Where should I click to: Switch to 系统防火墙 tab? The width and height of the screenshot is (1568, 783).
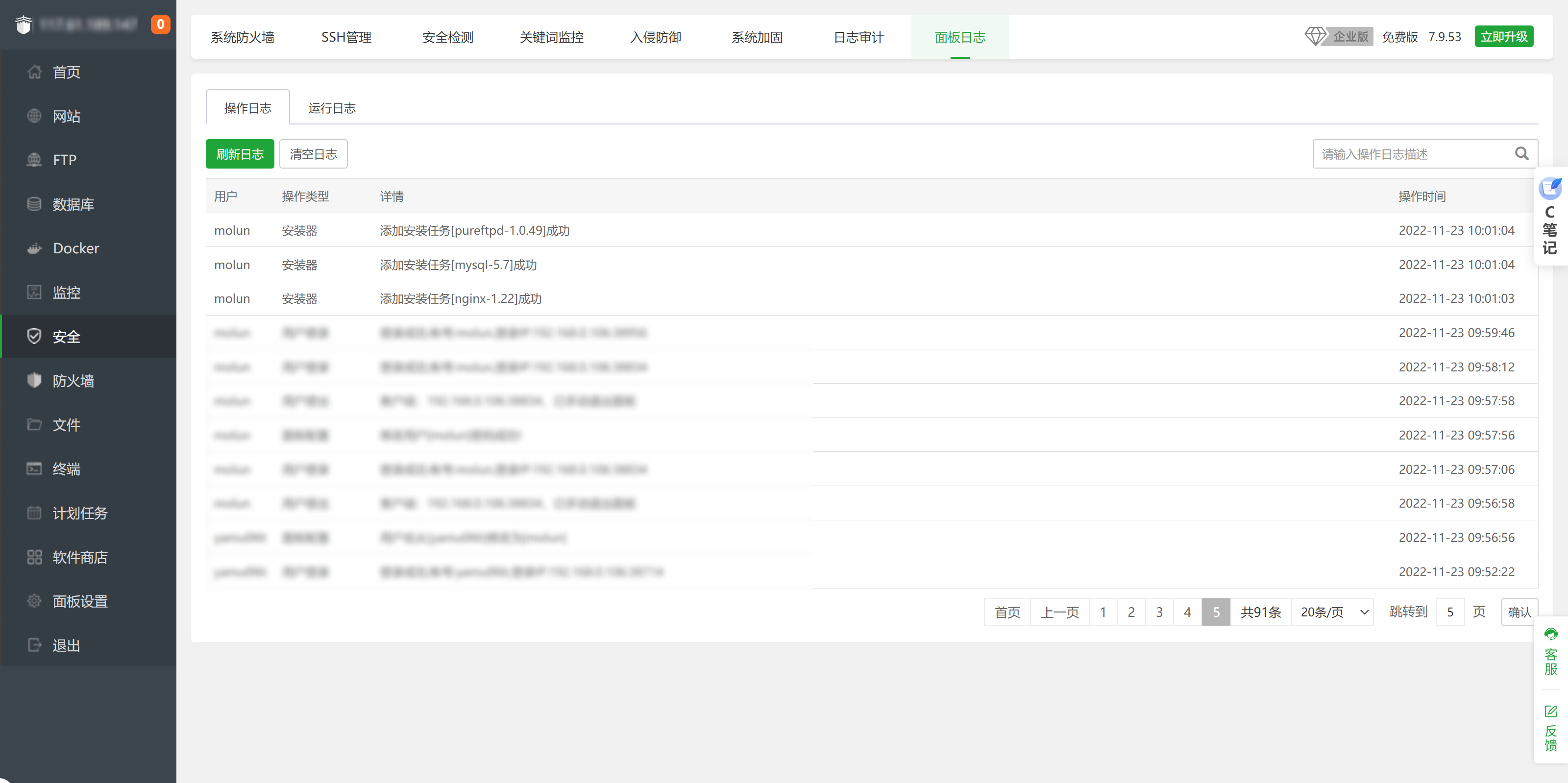pos(242,37)
